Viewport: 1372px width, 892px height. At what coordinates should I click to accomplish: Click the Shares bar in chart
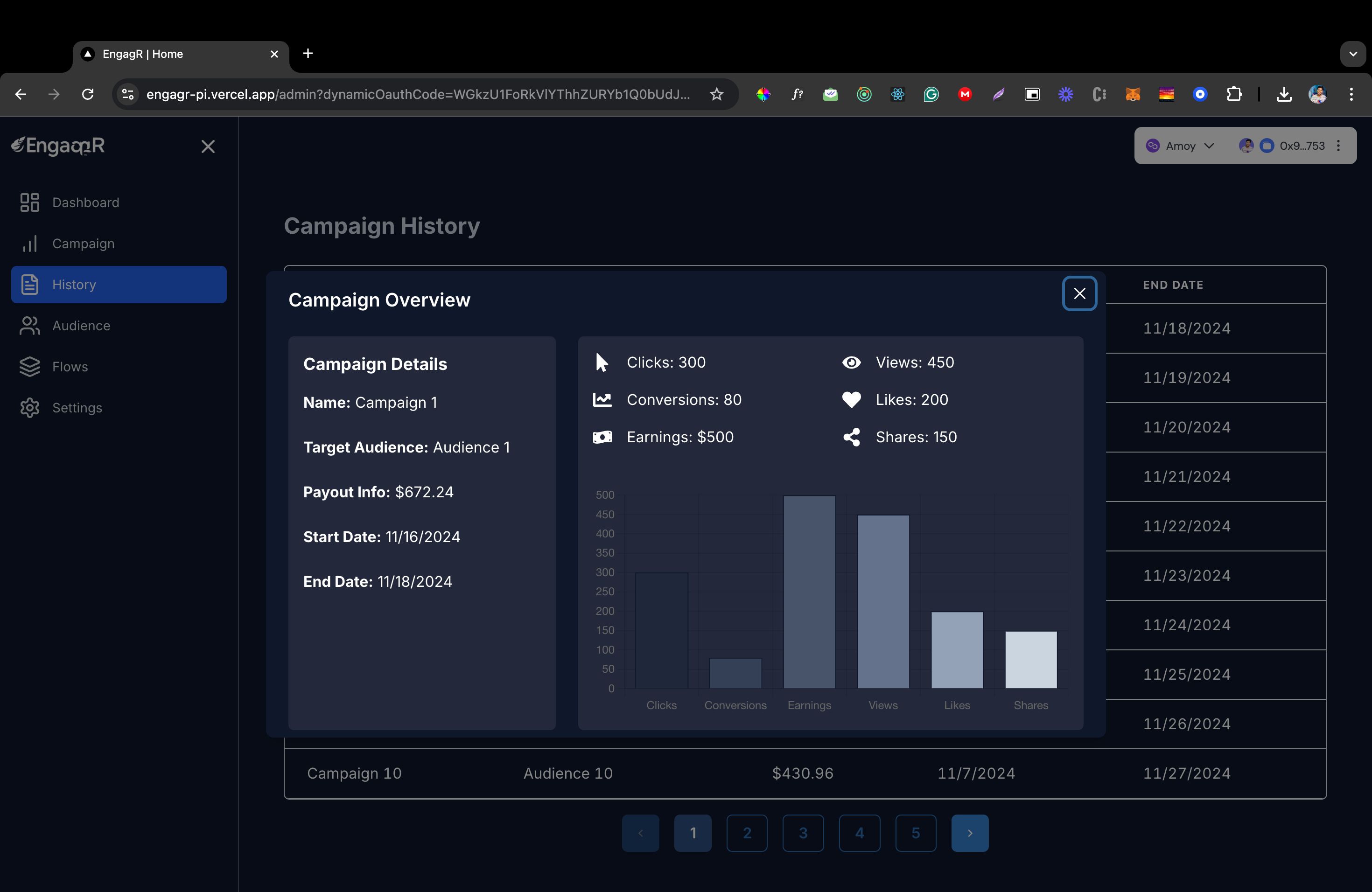(x=1031, y=659)
